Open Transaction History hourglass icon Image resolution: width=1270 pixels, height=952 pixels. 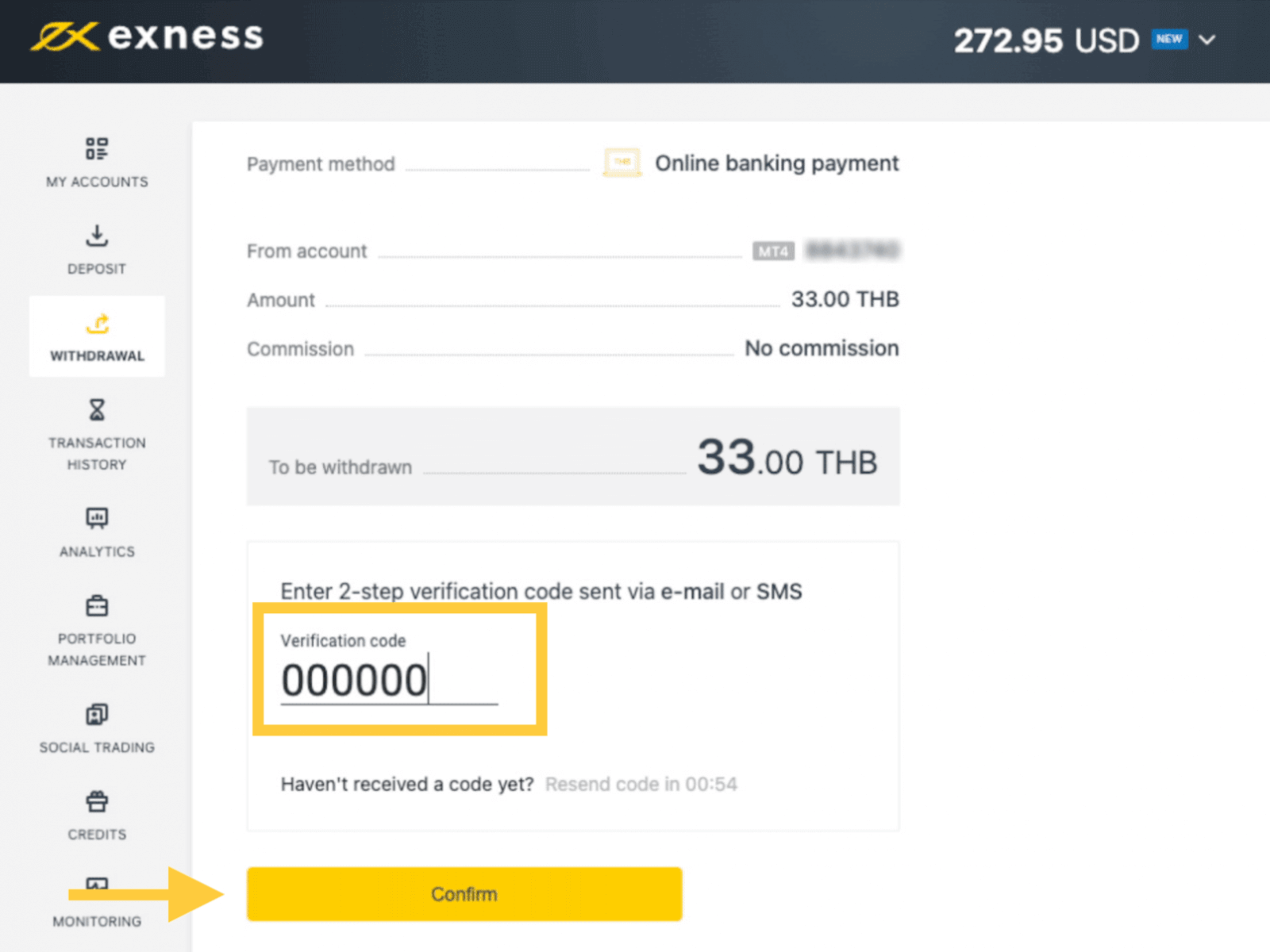point(97,409)
